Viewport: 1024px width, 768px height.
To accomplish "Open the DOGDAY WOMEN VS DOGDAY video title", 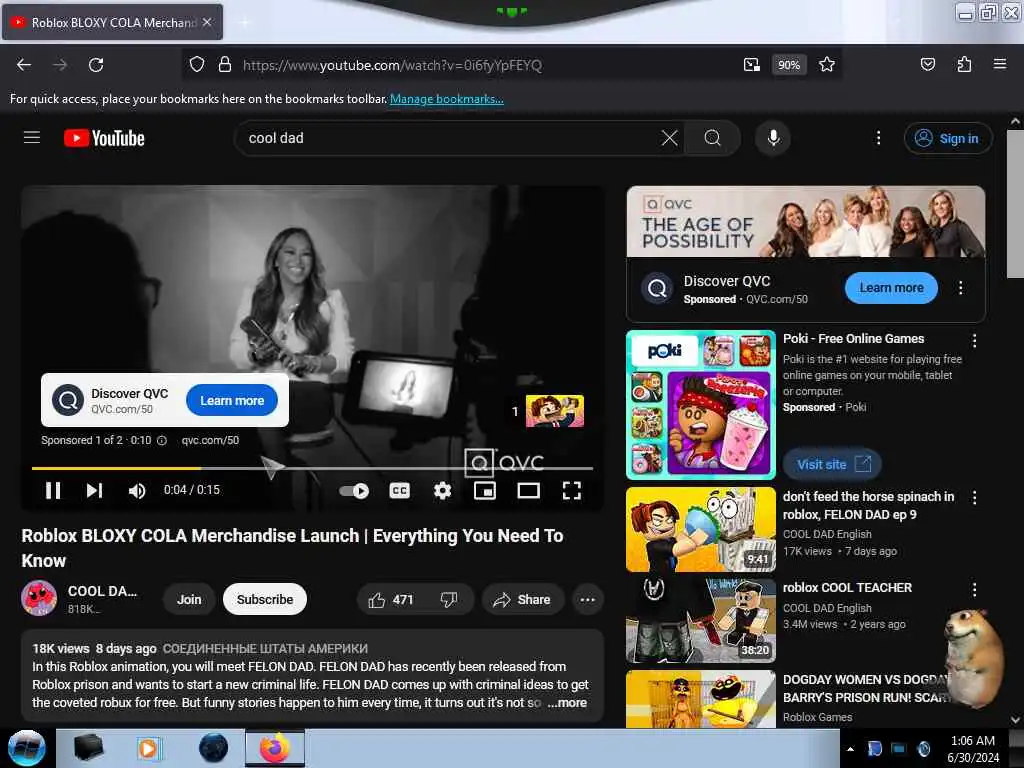I will 867,688.
